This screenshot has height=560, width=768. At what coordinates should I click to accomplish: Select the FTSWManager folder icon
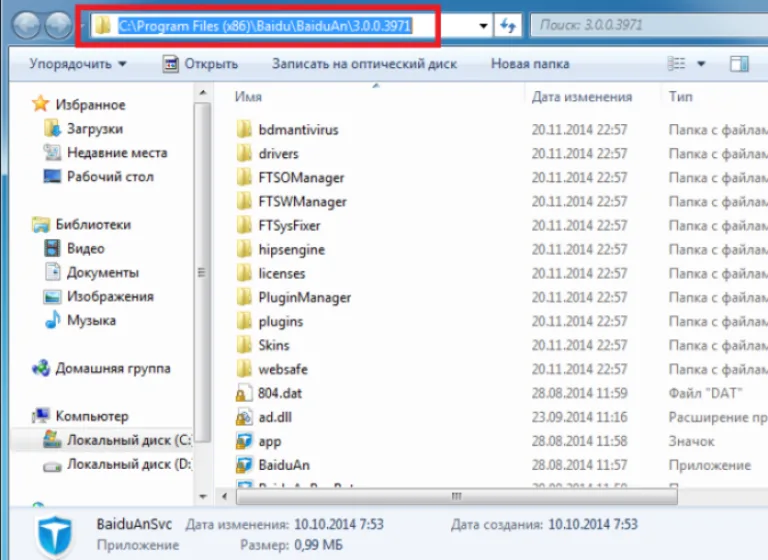click(x=244, y=201)
